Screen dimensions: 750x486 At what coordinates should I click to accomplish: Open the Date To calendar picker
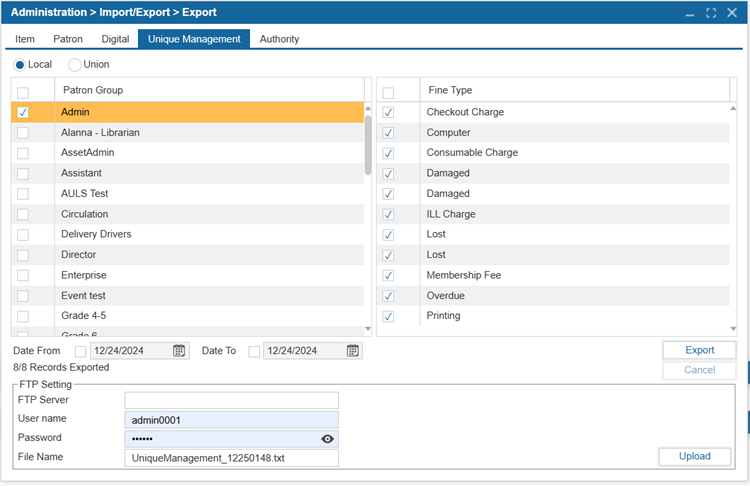[353, 351]
